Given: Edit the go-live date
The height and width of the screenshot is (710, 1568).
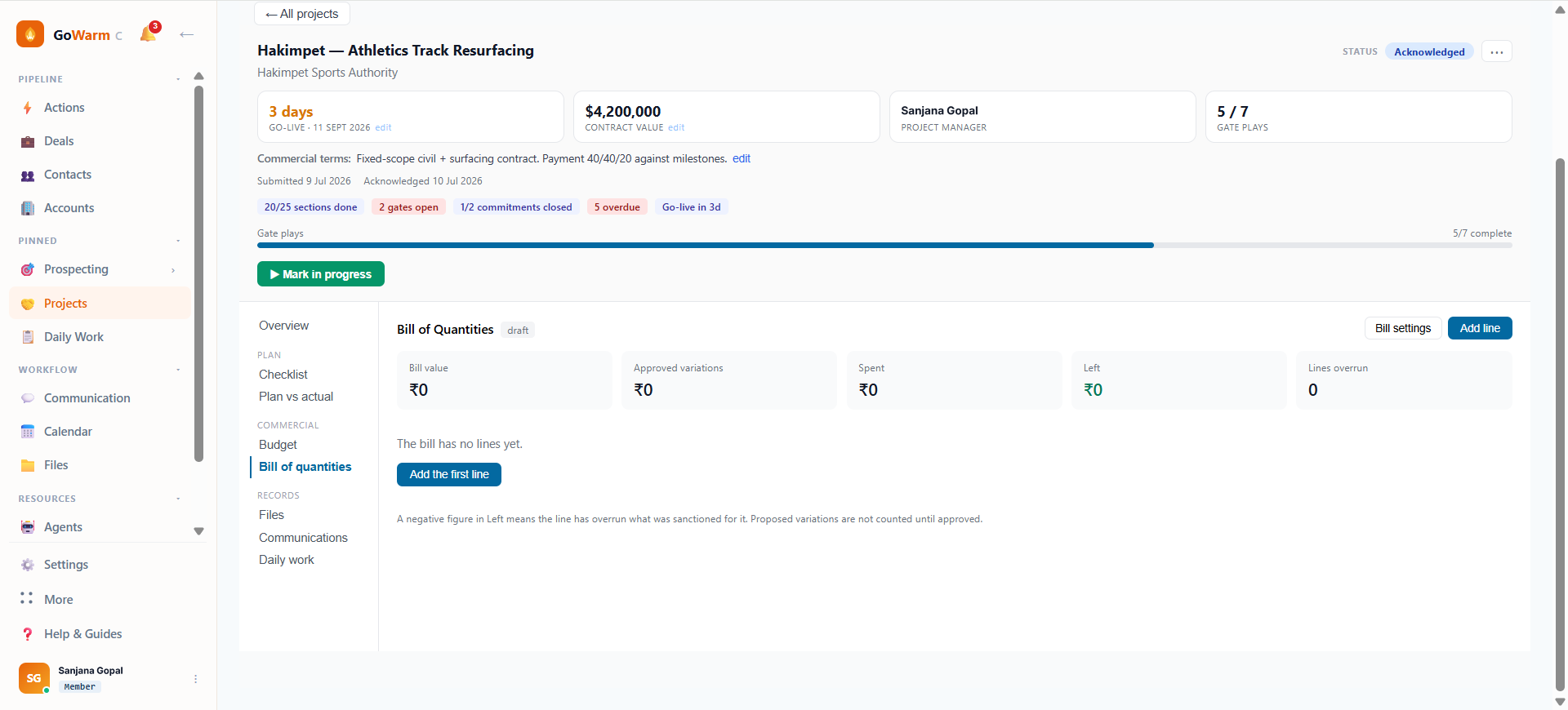Looking at the screenshot, I should pos(383,127).
